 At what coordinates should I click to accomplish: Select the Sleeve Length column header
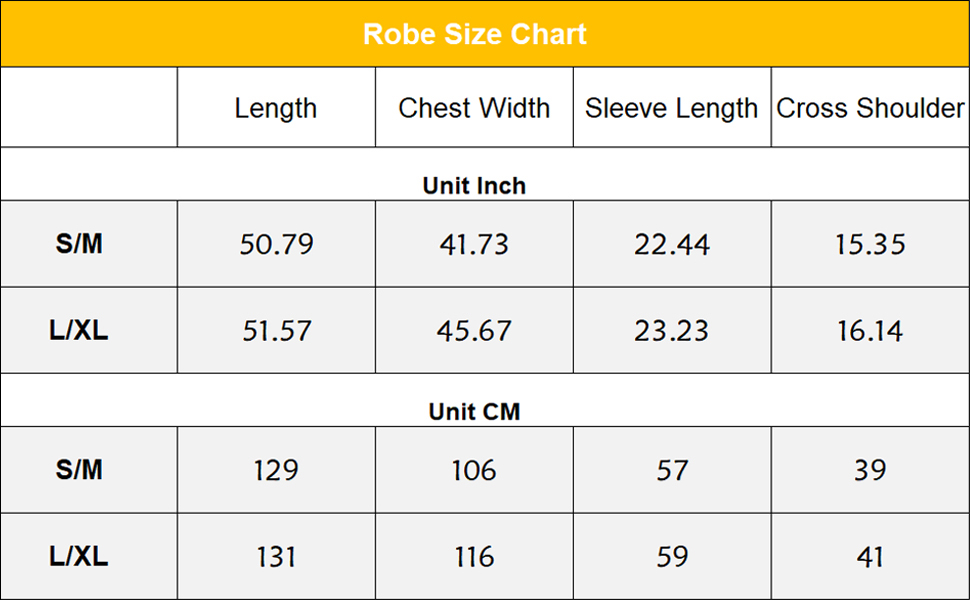tap(672, 108)
